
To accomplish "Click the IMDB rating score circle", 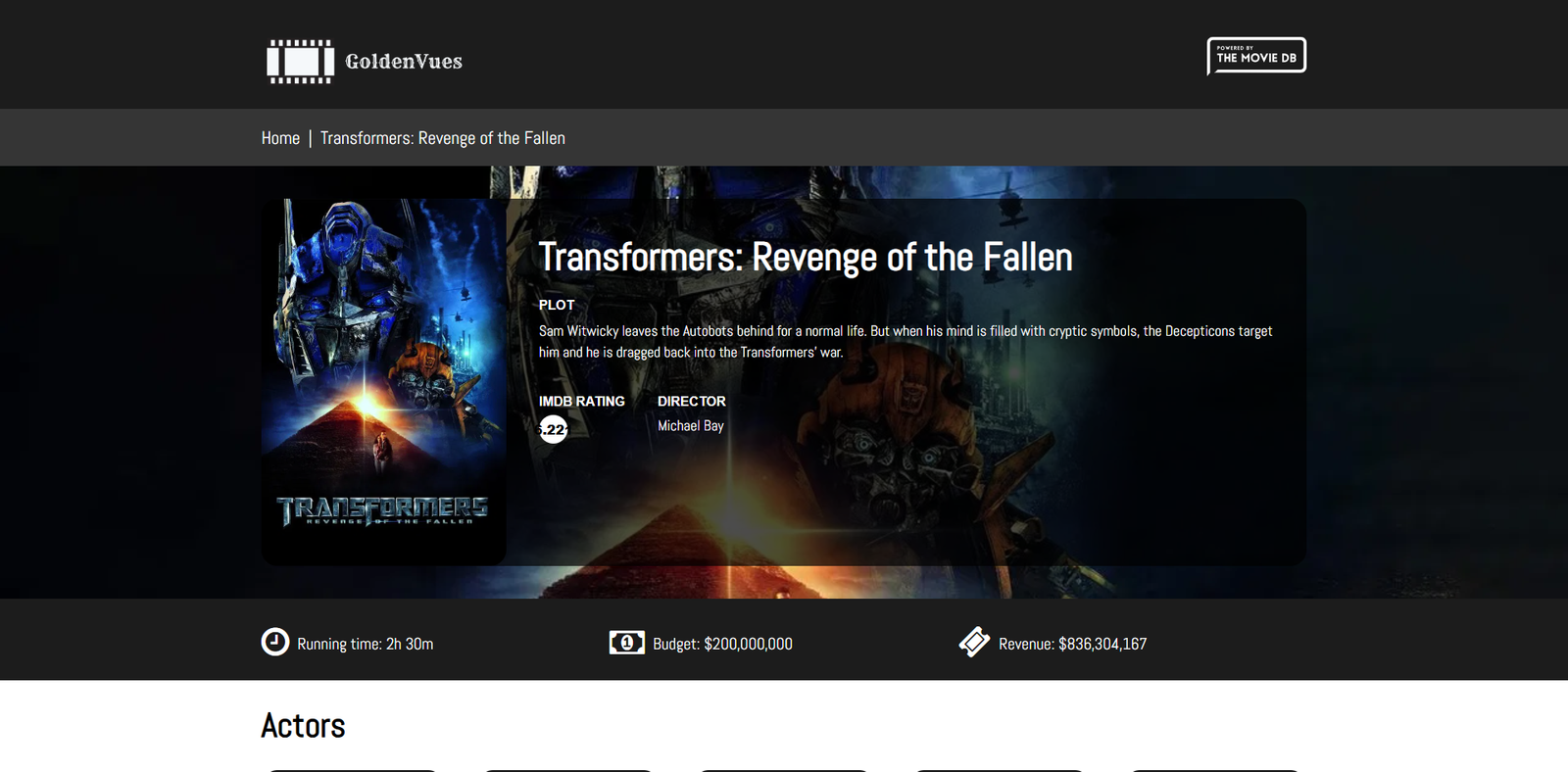I will point(554,429).
